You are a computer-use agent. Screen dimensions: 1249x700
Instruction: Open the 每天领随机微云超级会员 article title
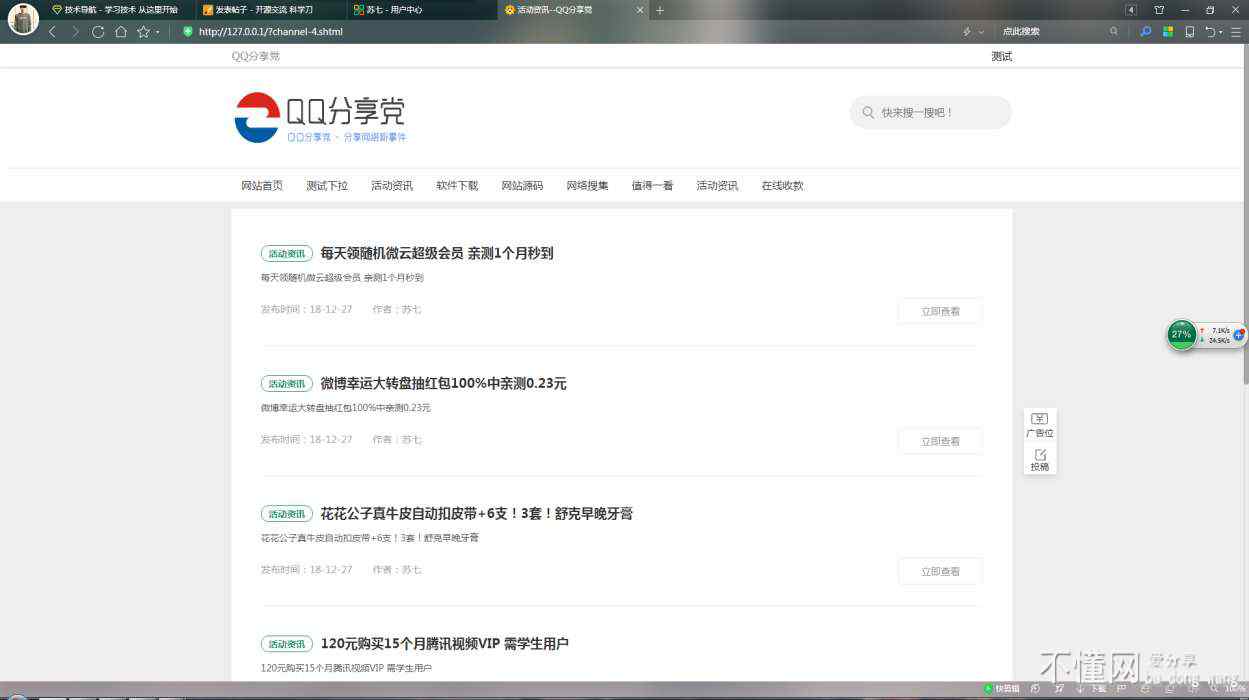tap(436, 253)
